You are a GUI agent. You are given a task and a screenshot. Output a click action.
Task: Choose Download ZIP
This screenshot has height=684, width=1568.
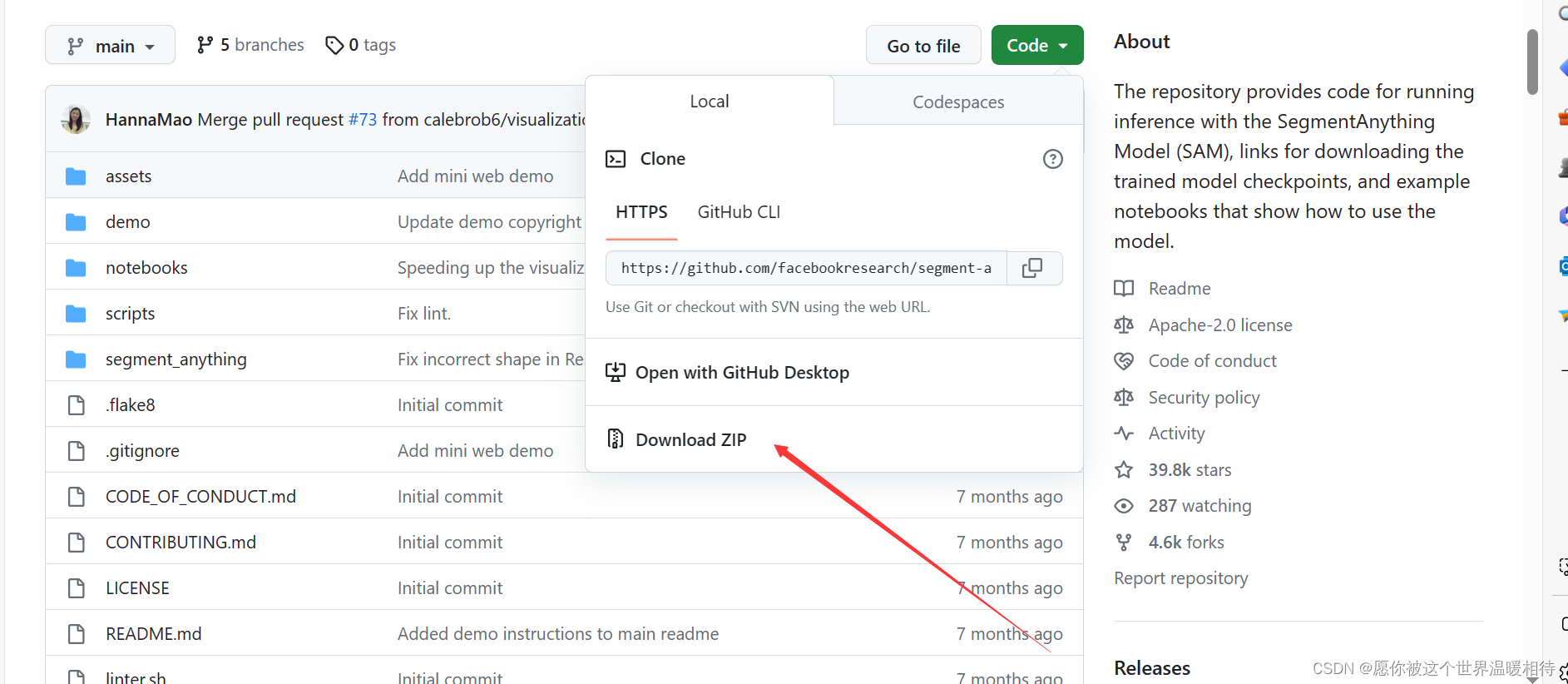[x=690, y=439]
